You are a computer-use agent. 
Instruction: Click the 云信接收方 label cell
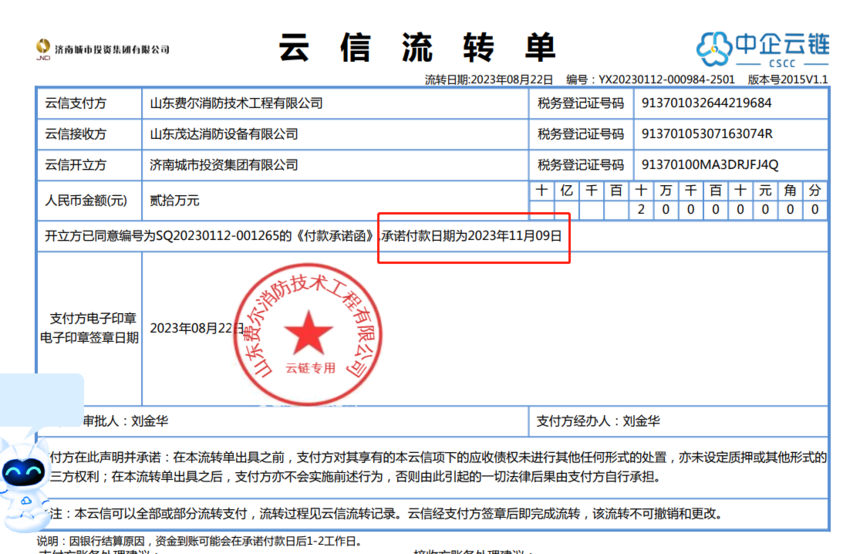click(89, 134)
